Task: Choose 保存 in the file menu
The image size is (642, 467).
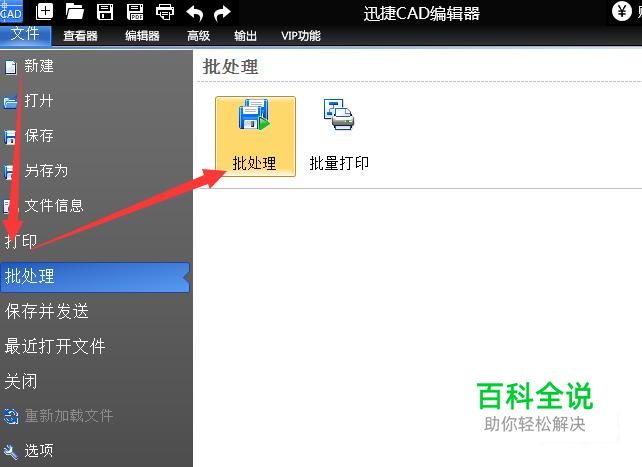Action: [39, 135]
